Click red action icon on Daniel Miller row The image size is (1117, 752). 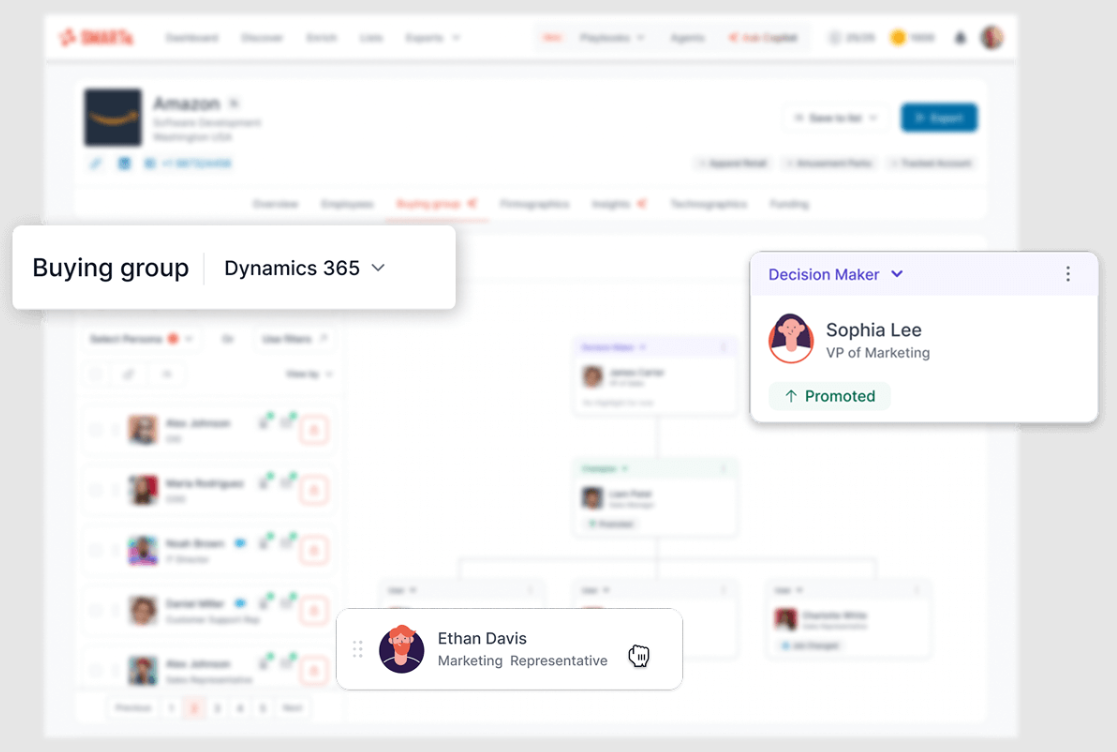point(314,610)
